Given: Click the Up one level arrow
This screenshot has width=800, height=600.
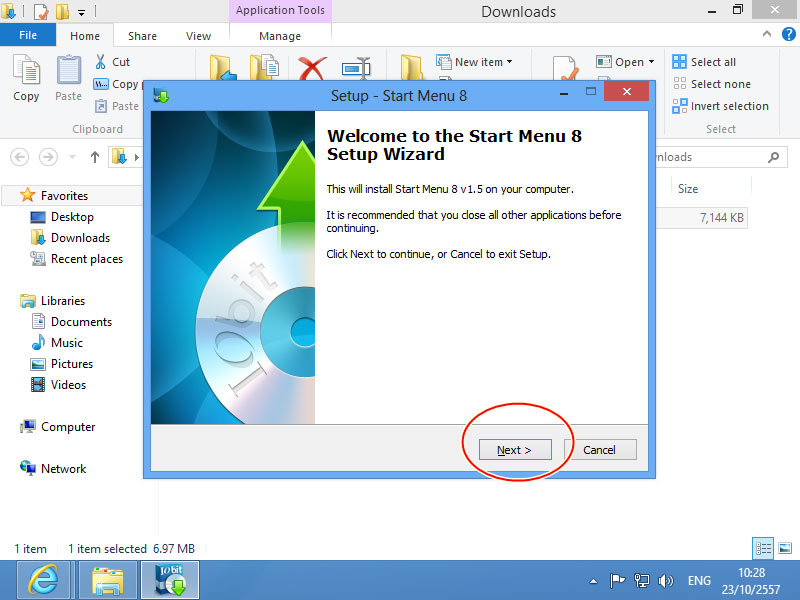Looking at the screenshot, I should click(x=94, y=157).
